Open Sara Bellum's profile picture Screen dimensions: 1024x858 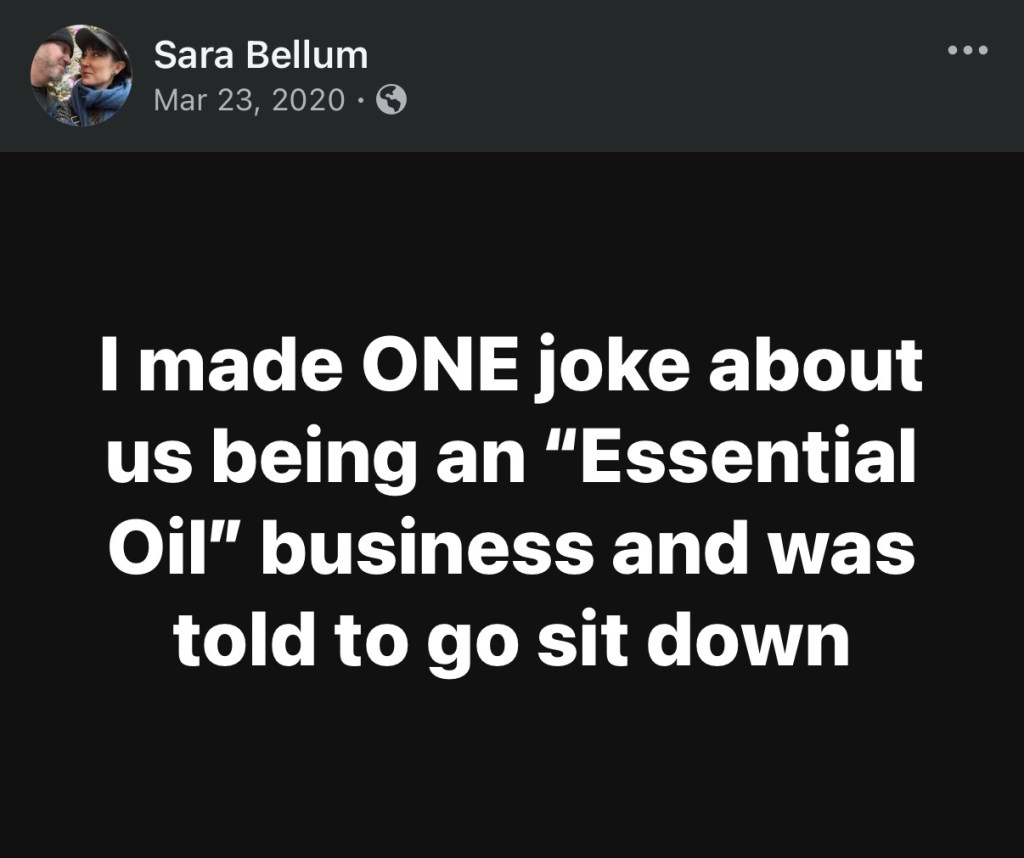point(82,75)
